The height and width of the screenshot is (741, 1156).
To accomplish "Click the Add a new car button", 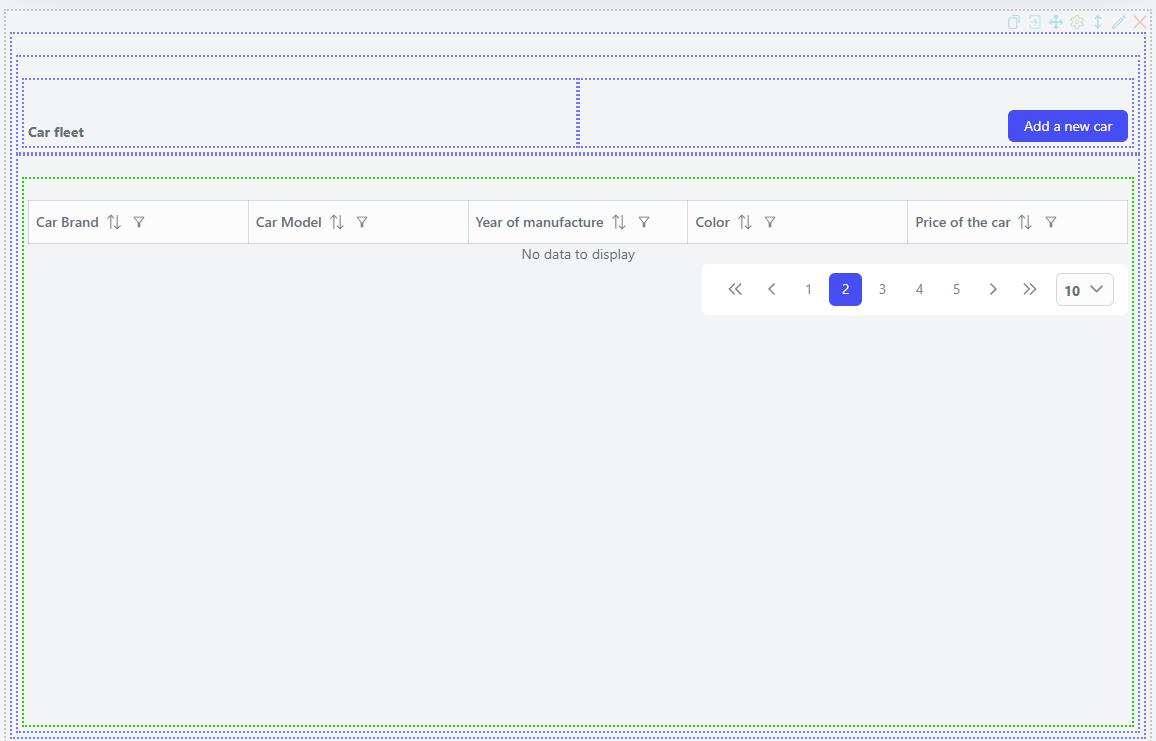I will pyautogui.click(x=1067, y=126).
